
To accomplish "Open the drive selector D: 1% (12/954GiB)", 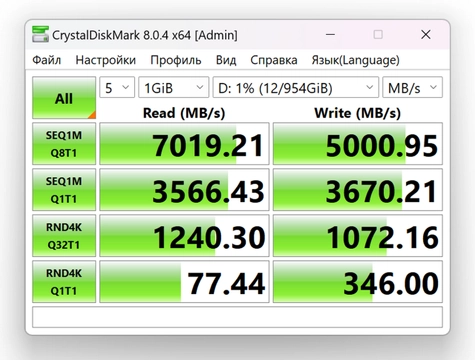I will (296, 88).
